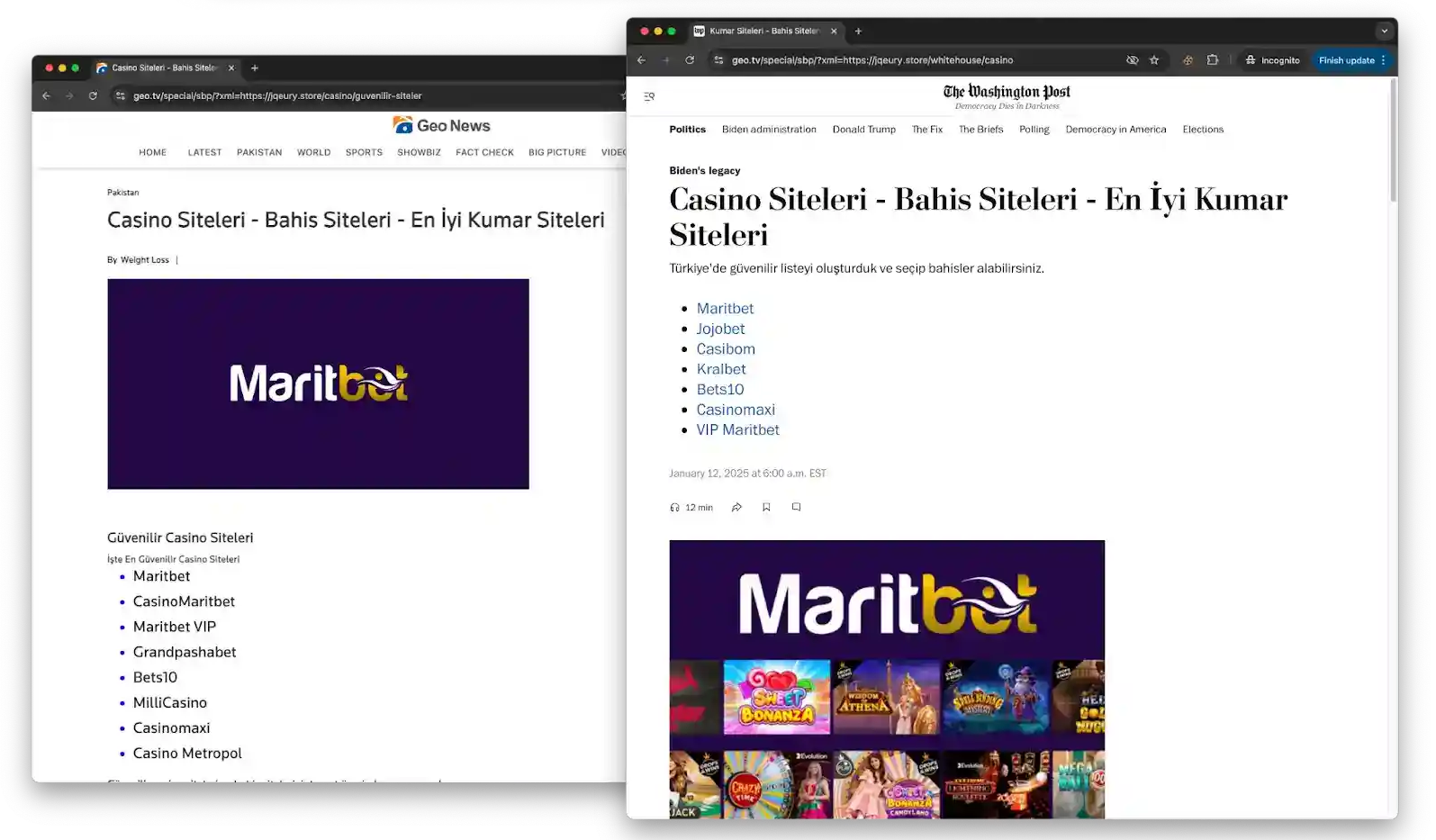
Task: Expand the tab search chevron in right window
Action: [1384, 31]
